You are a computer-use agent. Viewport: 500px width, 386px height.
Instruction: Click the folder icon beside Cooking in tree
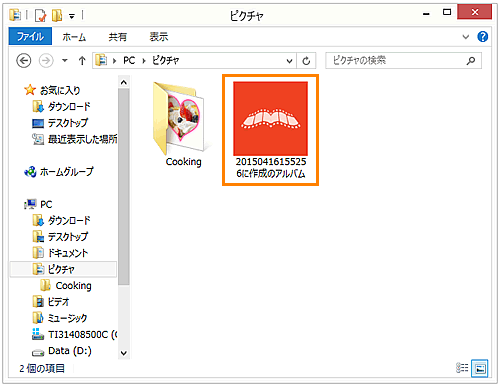tap(46, 285)
